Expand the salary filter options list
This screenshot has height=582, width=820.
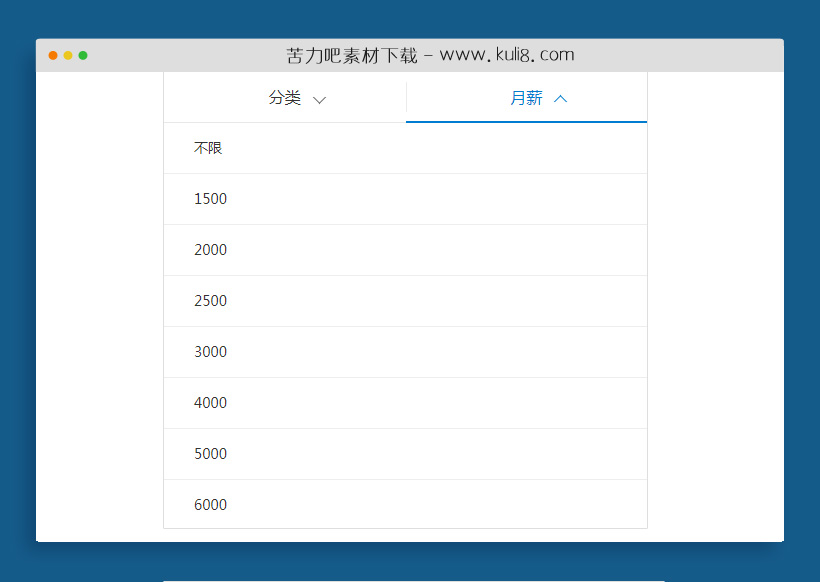tap(527, 98)
